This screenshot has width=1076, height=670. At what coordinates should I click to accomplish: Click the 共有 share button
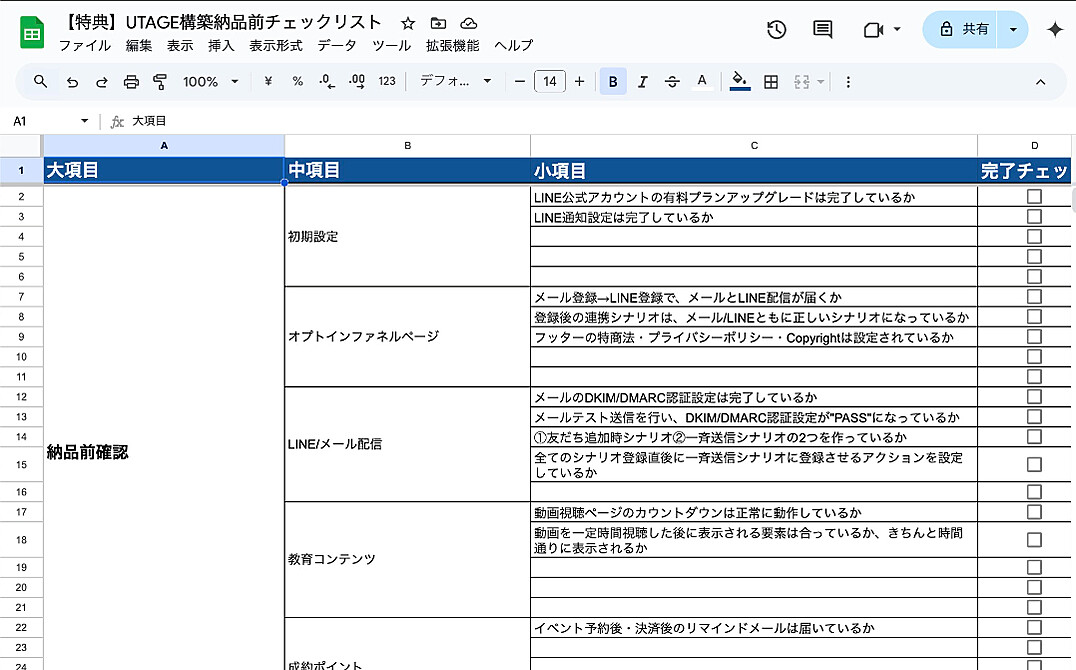[961, 30]
